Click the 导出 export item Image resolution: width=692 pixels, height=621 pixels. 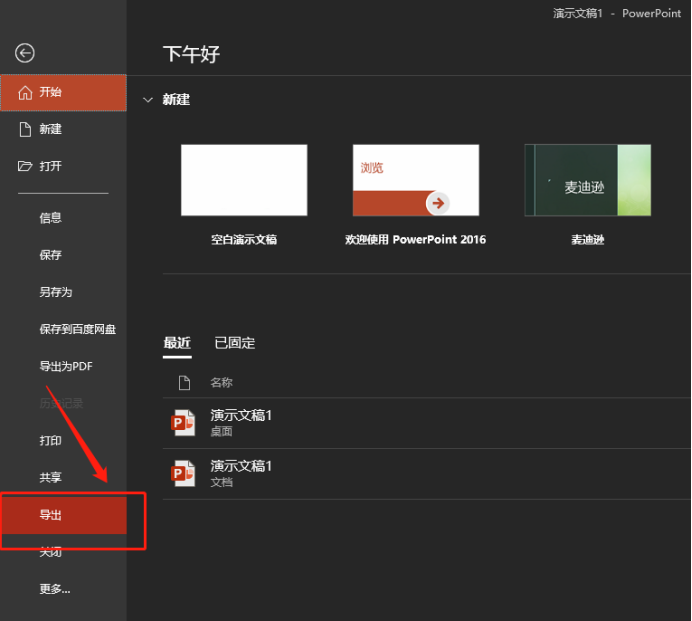[x=64, y=515]
